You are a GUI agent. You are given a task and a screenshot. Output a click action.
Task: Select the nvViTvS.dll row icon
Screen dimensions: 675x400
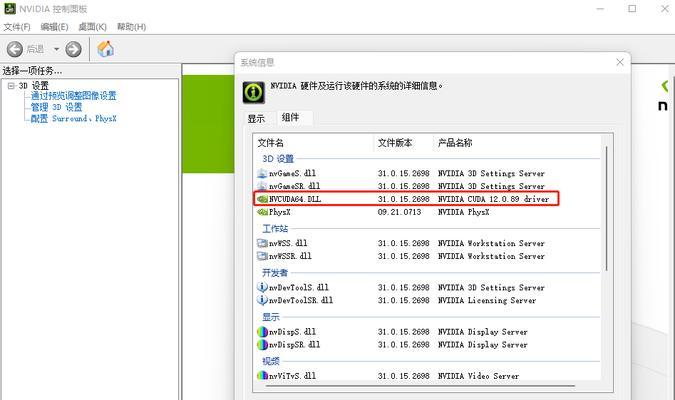262,376
